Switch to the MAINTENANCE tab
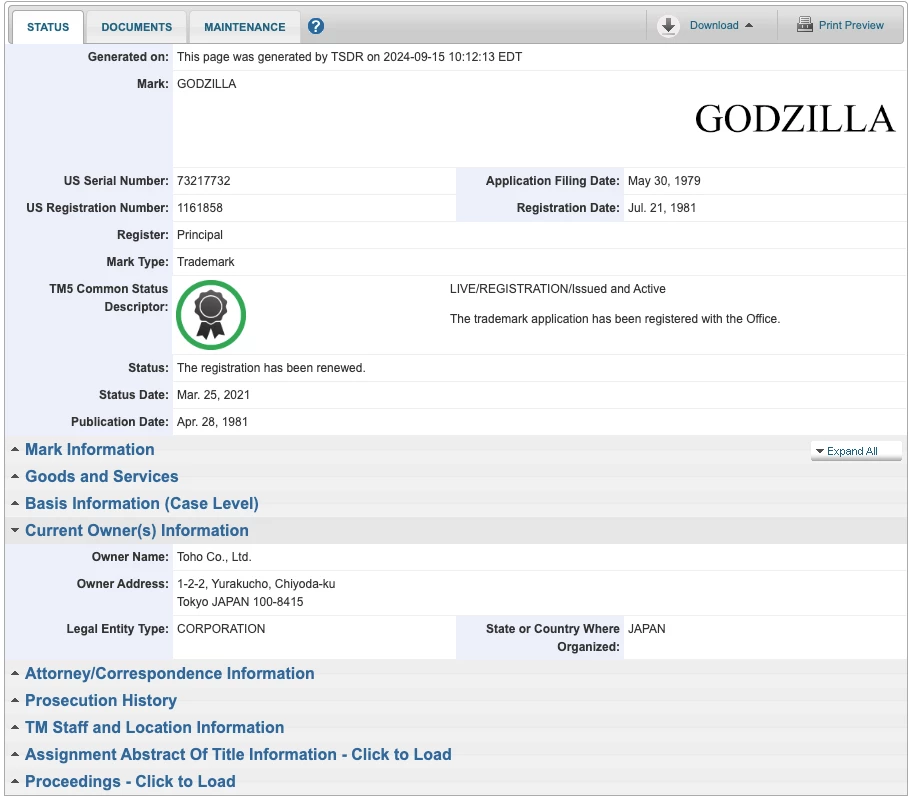 click(245, 27)
